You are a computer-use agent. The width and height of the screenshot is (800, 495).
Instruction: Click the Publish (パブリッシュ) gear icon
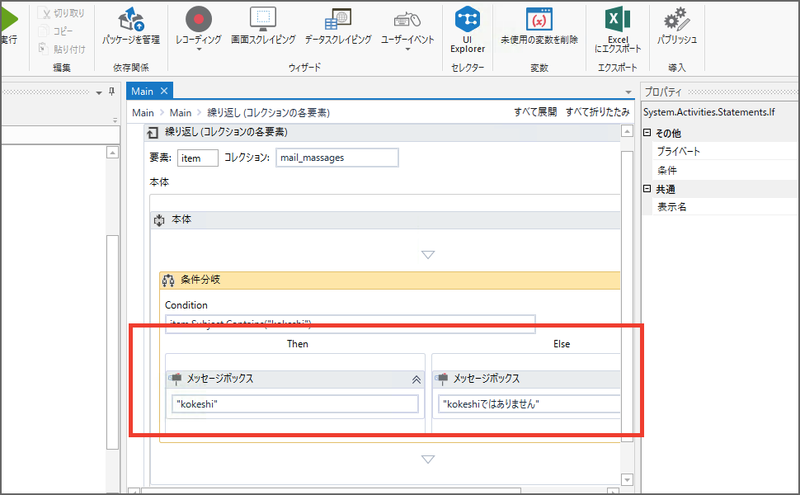[x=677, y=19]
